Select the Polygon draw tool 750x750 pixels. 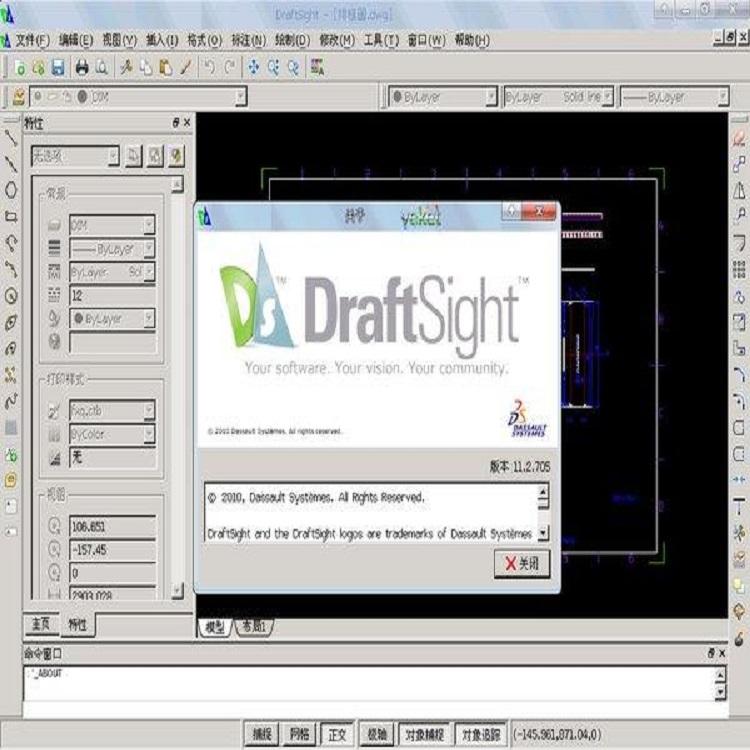pos(11,189)
